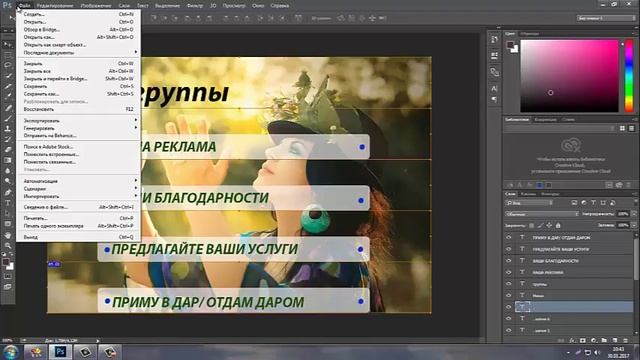Expand Импортировать submenu
Viewport: 640px width, 360px height.
point(78,196)
